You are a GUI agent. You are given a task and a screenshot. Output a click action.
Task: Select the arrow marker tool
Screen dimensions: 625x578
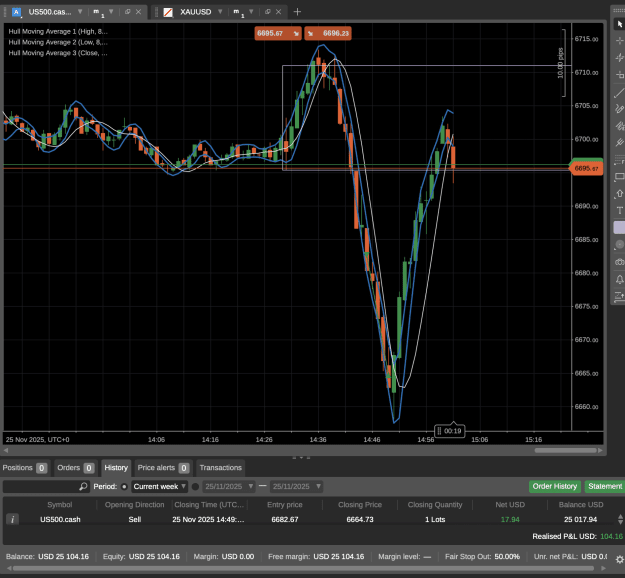coord(619,193)
